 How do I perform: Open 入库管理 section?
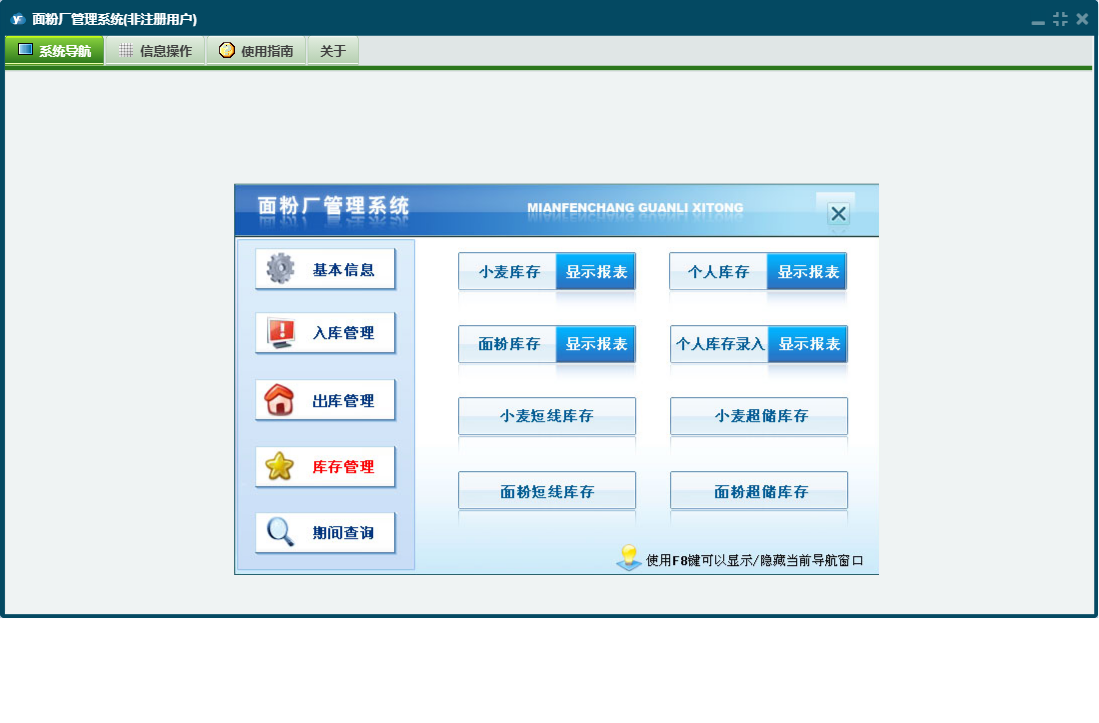pos(325,333)
